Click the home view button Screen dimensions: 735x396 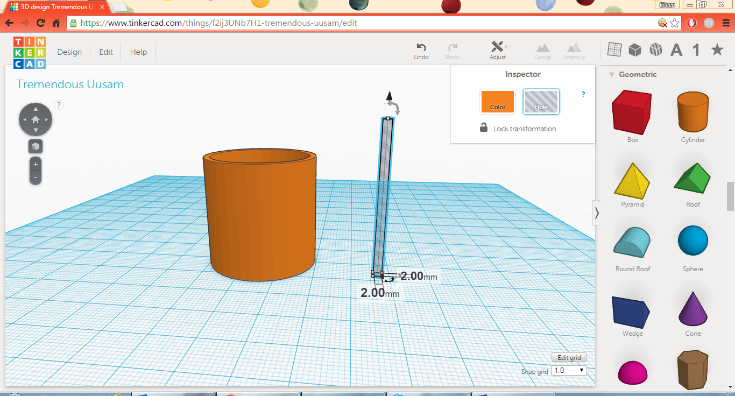click(35, 120)
